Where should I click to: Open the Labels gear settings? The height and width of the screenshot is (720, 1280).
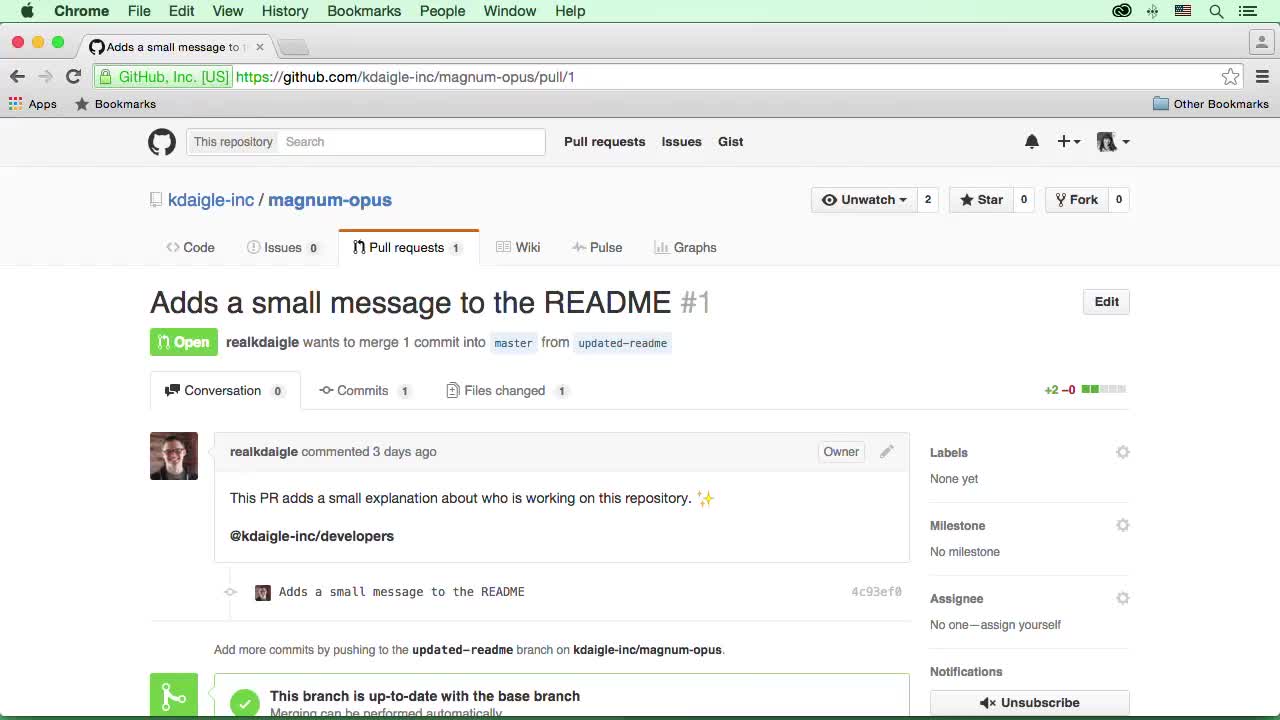click(x=1123, y=453)
